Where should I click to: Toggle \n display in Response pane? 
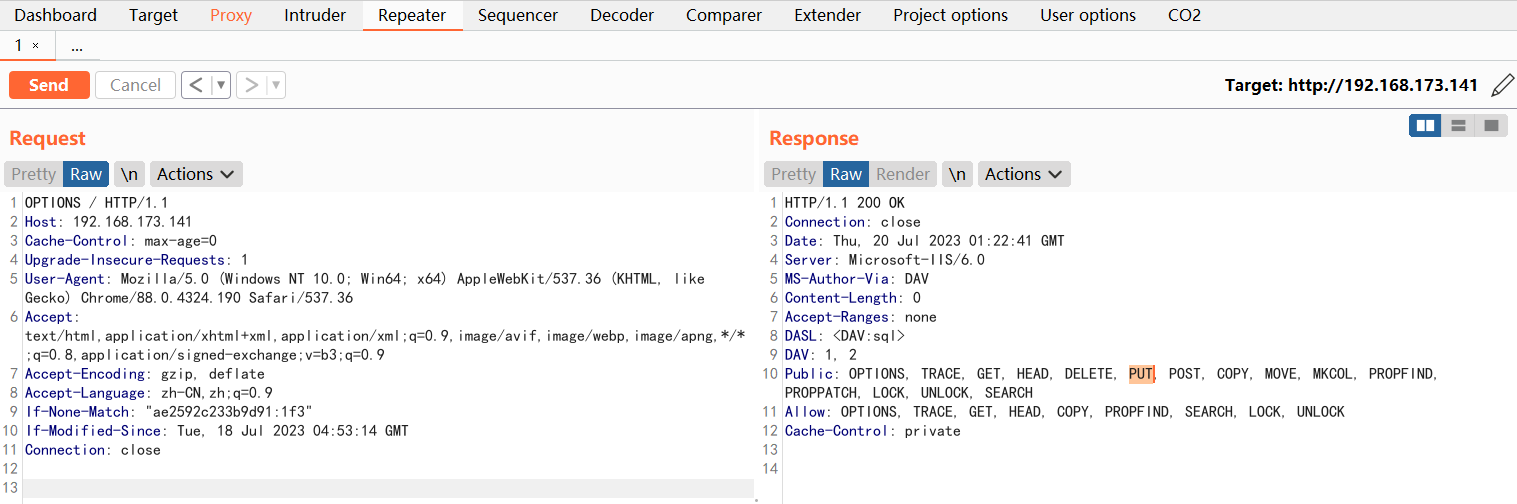[x=957, y=174]
